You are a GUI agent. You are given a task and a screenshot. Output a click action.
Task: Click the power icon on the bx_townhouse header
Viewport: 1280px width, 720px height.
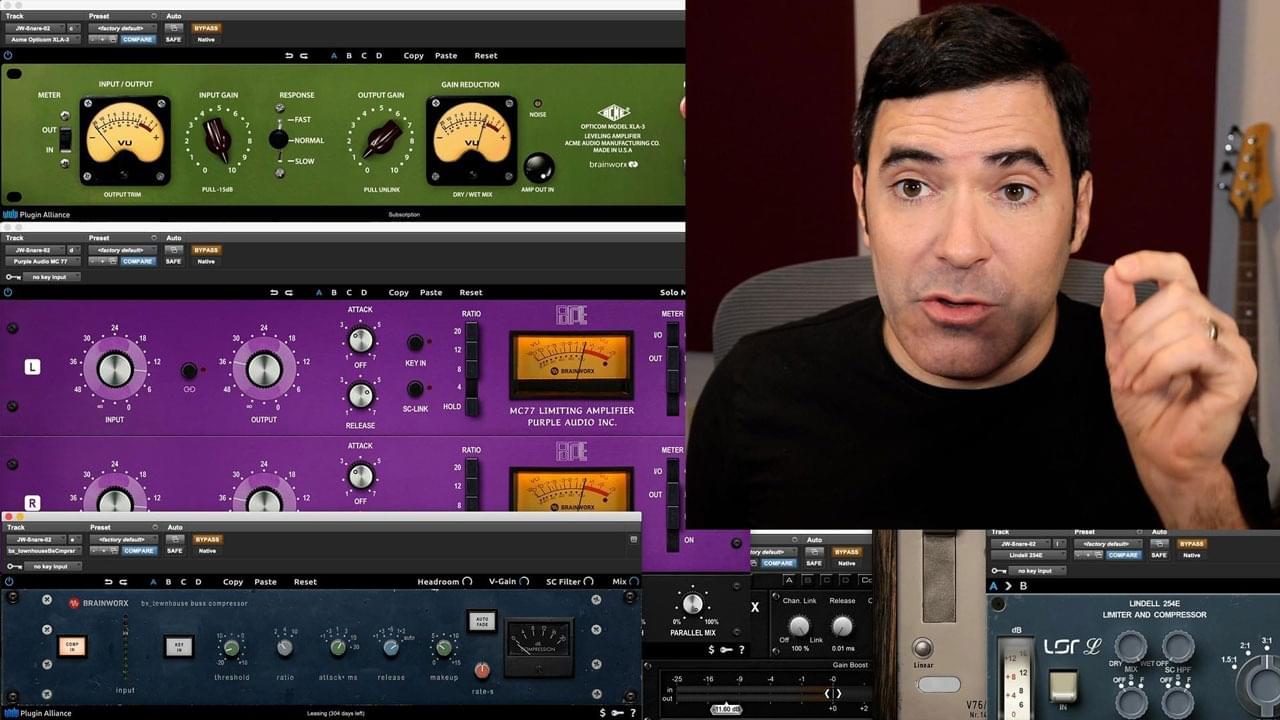[x=8, y=581]
